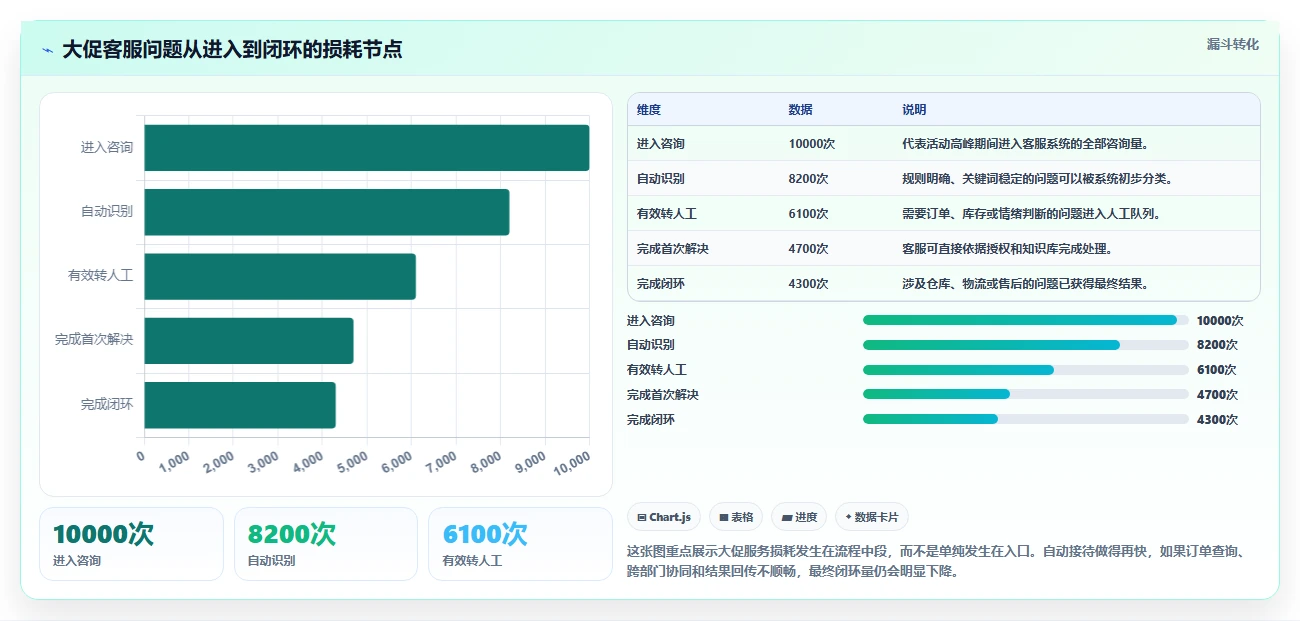This screenshot has height=621, width=1300.
Task: Select the Chart.js tag chip
Action: point(664,517)
